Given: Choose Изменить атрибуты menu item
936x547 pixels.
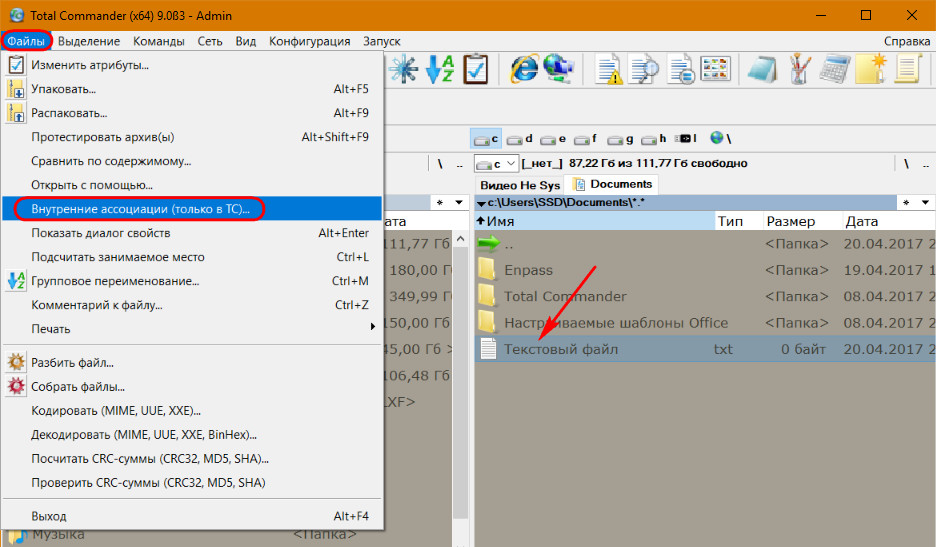Looking at the screenshot, I should point(192,65).
